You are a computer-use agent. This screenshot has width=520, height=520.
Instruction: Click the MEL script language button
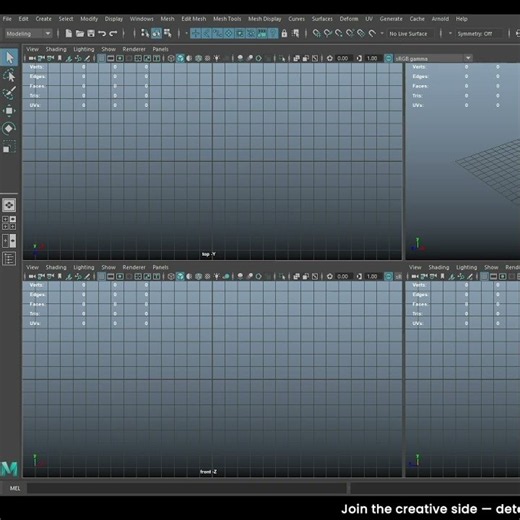[x=15, y=488]
